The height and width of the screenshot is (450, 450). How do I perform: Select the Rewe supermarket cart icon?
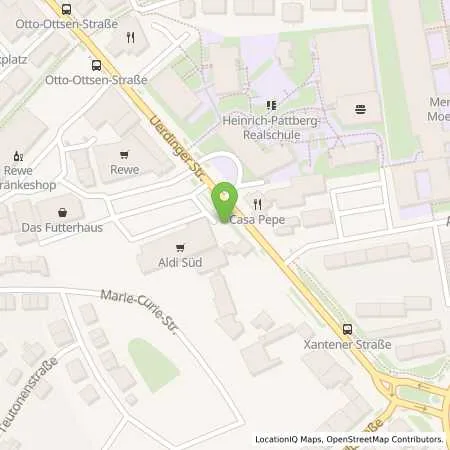pyautogui.click(x=124, y=155)
